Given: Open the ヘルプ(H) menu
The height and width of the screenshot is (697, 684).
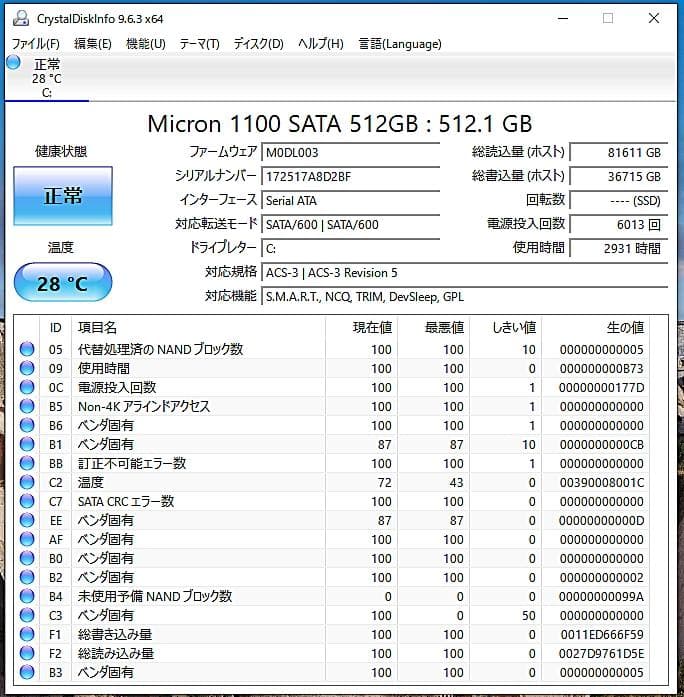Looking at the screenshot, I should pyautogui.click(x=321, y=44).
